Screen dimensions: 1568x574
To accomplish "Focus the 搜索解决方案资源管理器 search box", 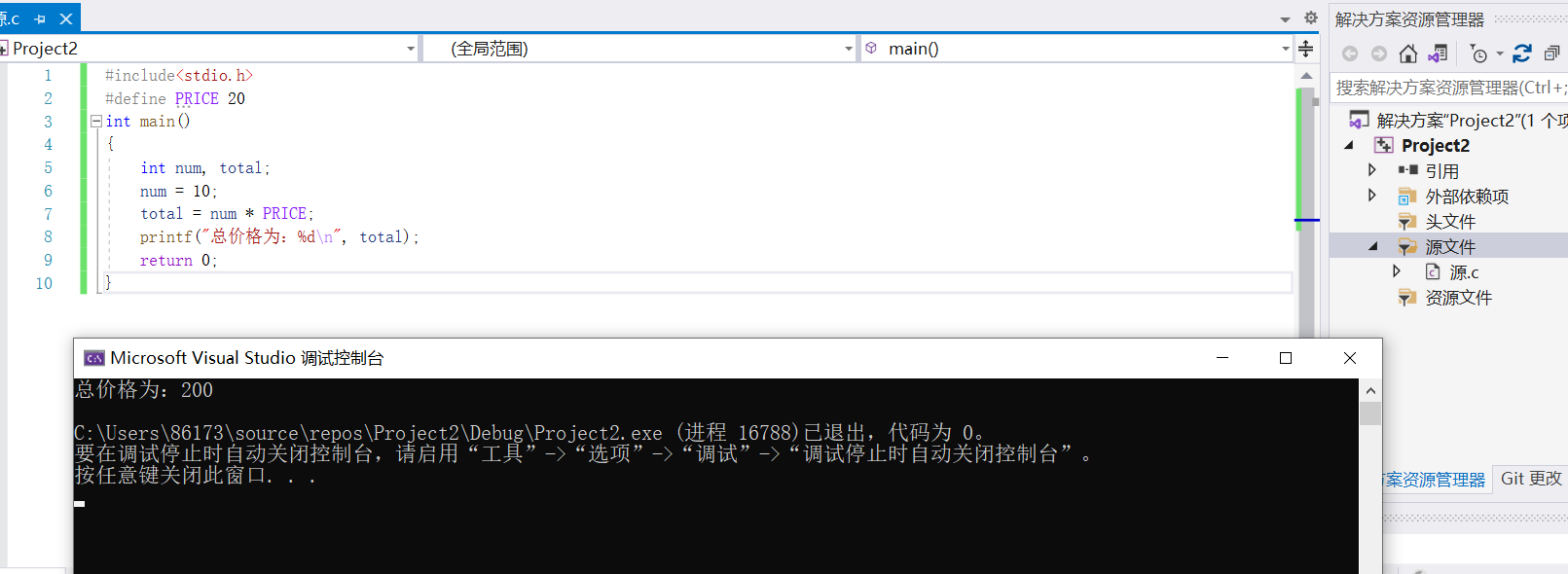I will pyautogui.click(x=1448, y=88).
